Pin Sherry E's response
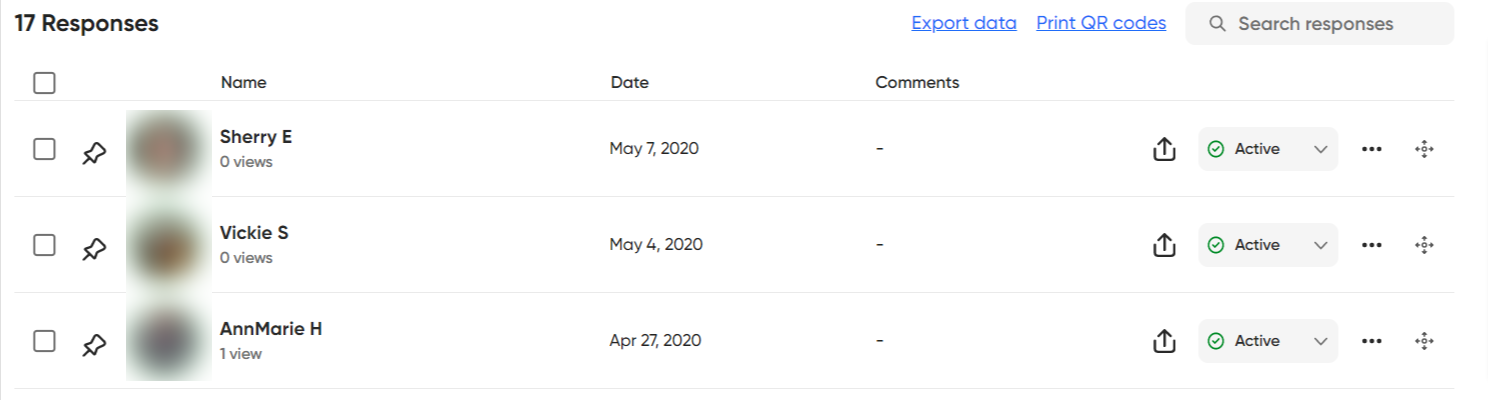 coord(94,153)
